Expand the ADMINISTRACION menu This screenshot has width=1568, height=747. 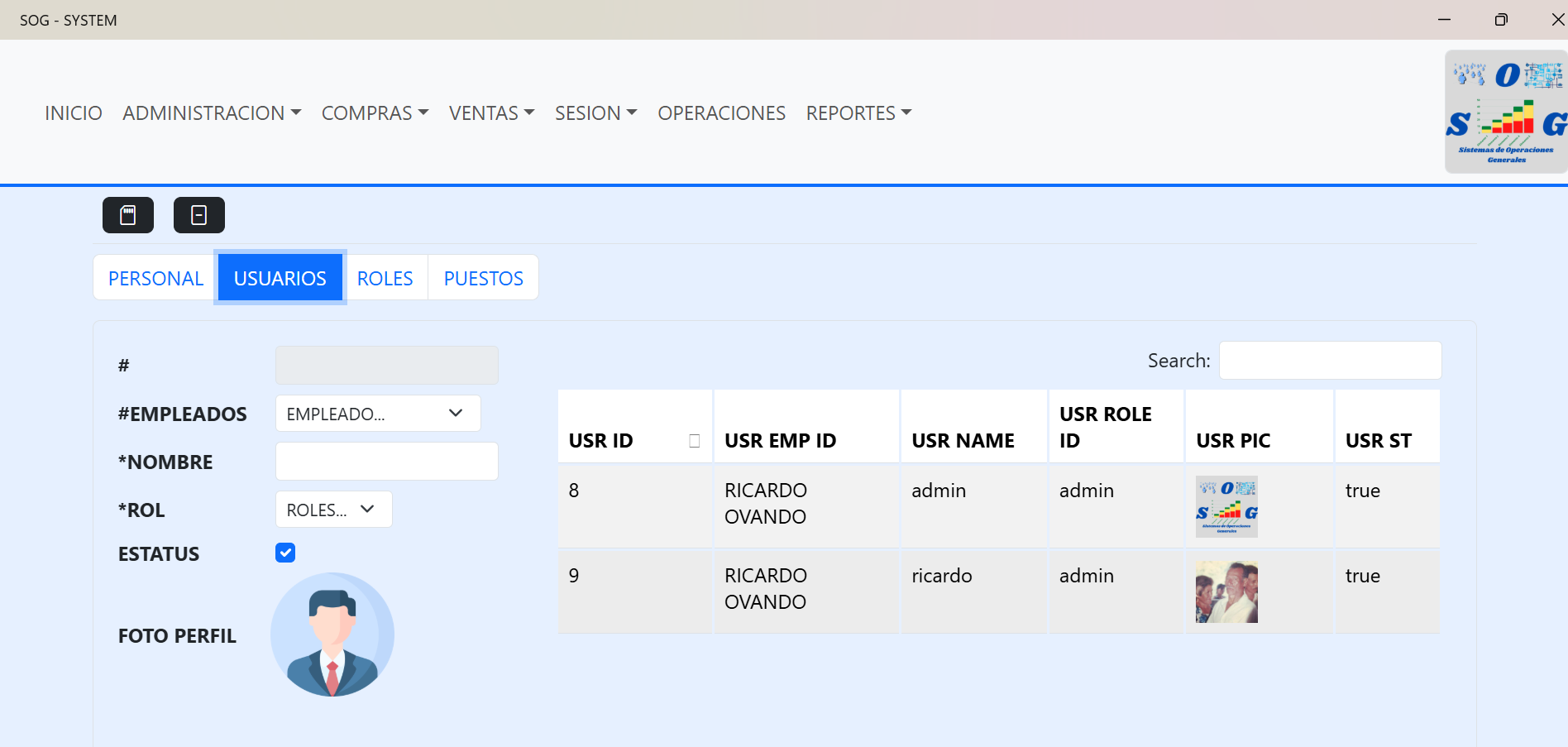pos(212,113)
